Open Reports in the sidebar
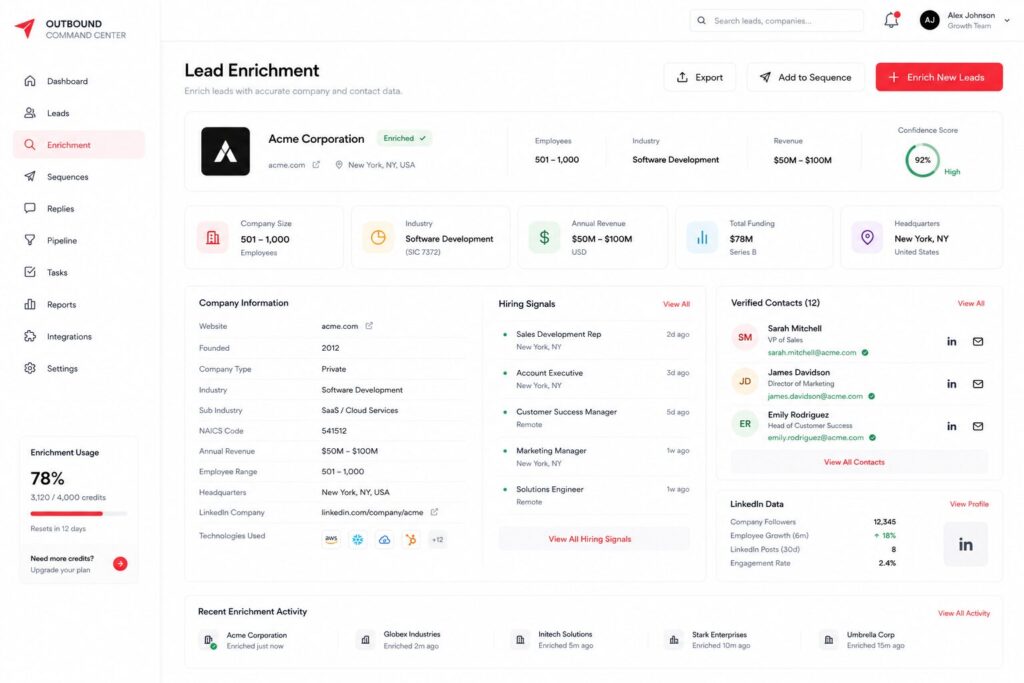Image resolution: width=1024 pixels, height=683 pixels. [x=78, y=304]
